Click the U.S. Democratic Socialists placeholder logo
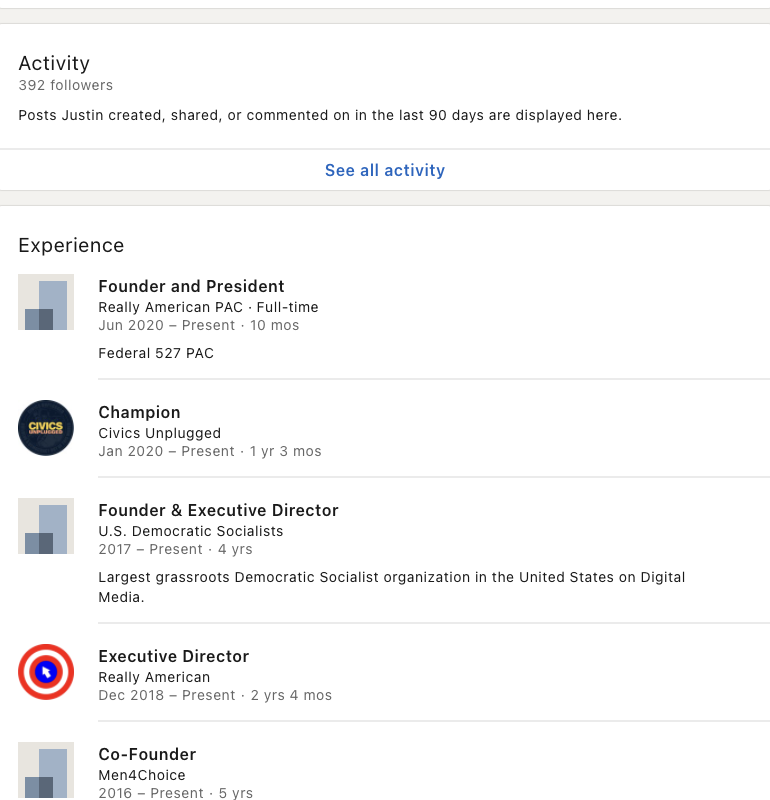The height and width of the screenshot is (800, 770). click(x=46, y=526)
